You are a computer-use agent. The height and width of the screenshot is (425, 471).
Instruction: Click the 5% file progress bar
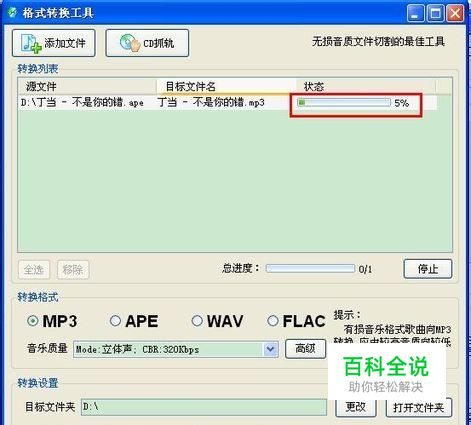point(344,102)
